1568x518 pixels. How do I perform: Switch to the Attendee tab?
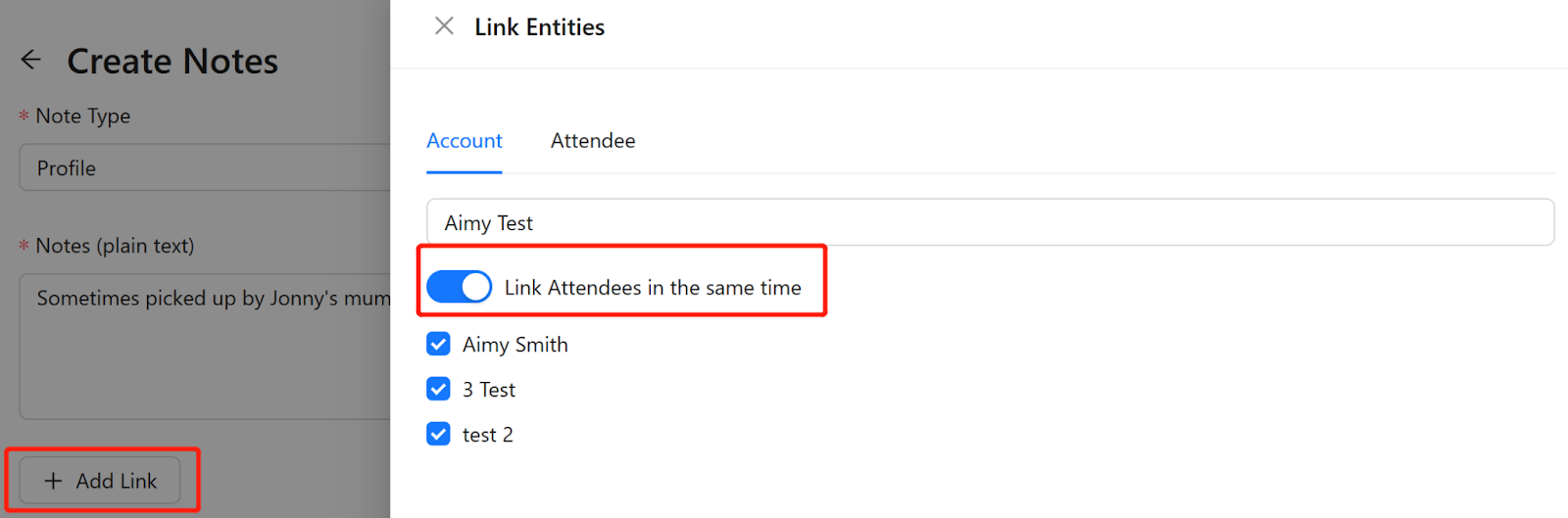pyautogui.click(x=593, y=141)
